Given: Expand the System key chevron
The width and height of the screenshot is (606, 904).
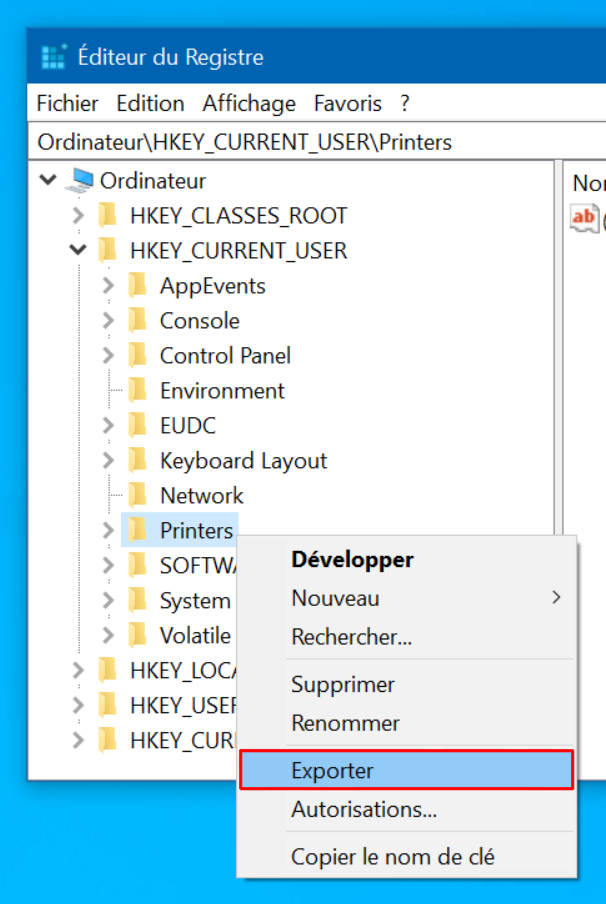Looking at the screenshot, I should pyautogui.click(x=108, y=600).
